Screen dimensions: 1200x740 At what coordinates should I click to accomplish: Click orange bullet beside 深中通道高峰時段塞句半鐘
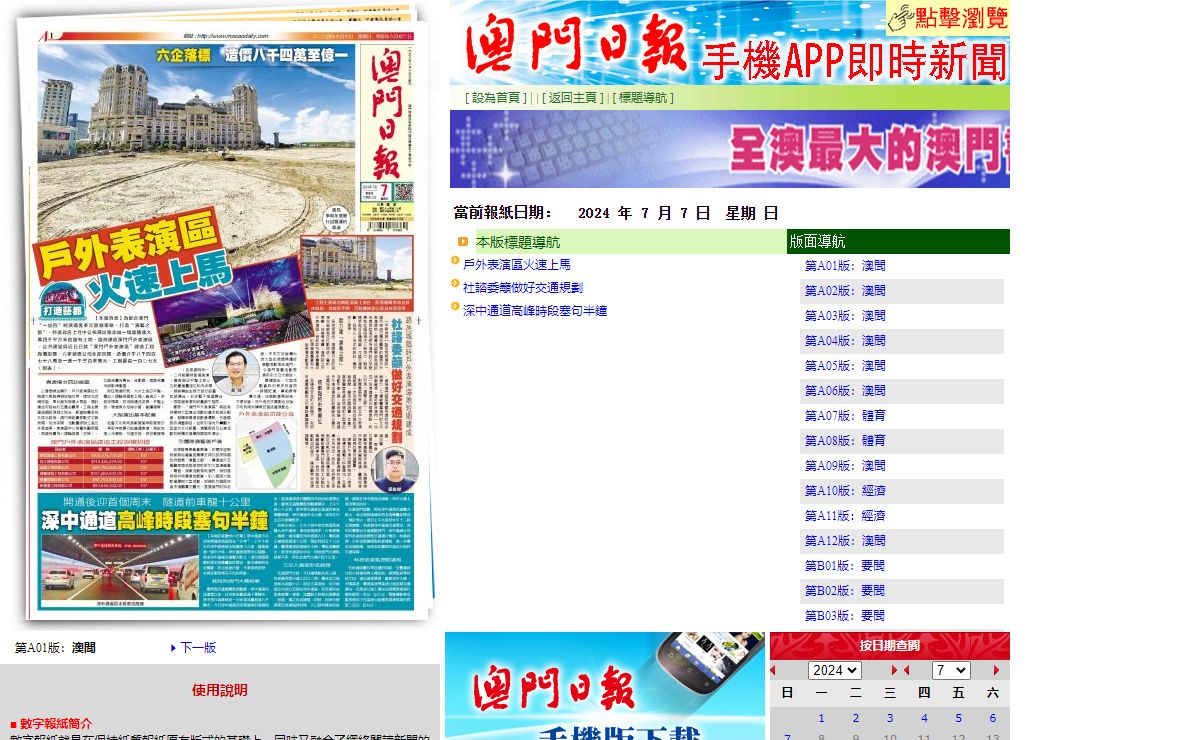click(x=455, y=307)
